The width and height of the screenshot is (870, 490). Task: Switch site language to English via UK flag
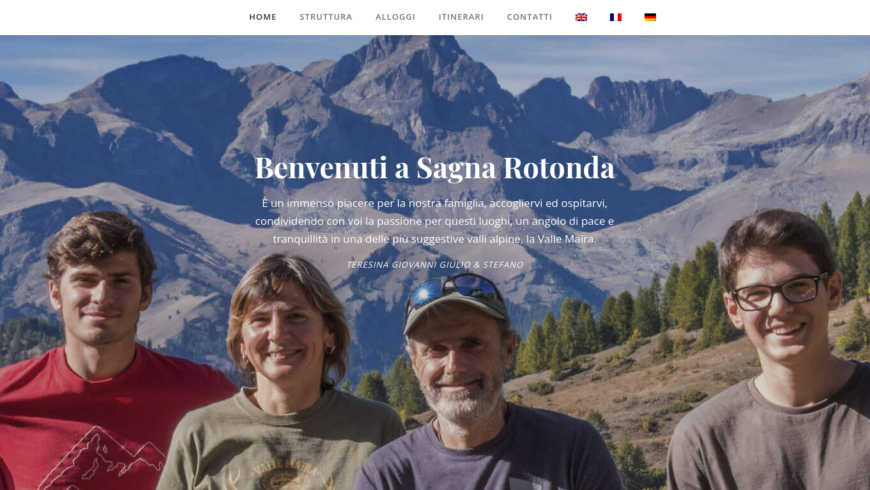pos(581,17)
